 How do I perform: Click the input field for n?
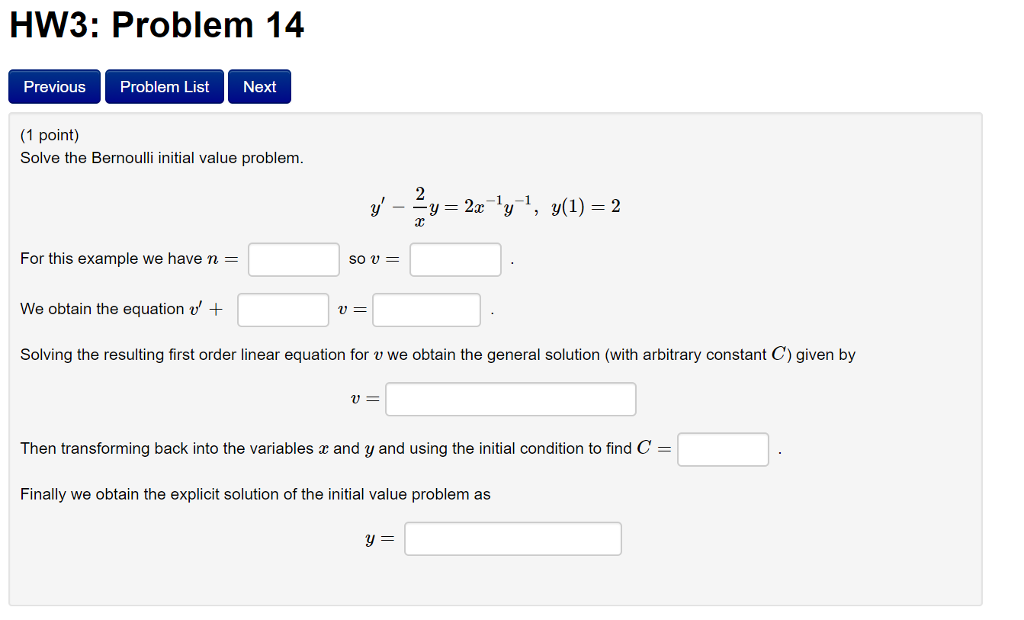click(x=293, y=259)
